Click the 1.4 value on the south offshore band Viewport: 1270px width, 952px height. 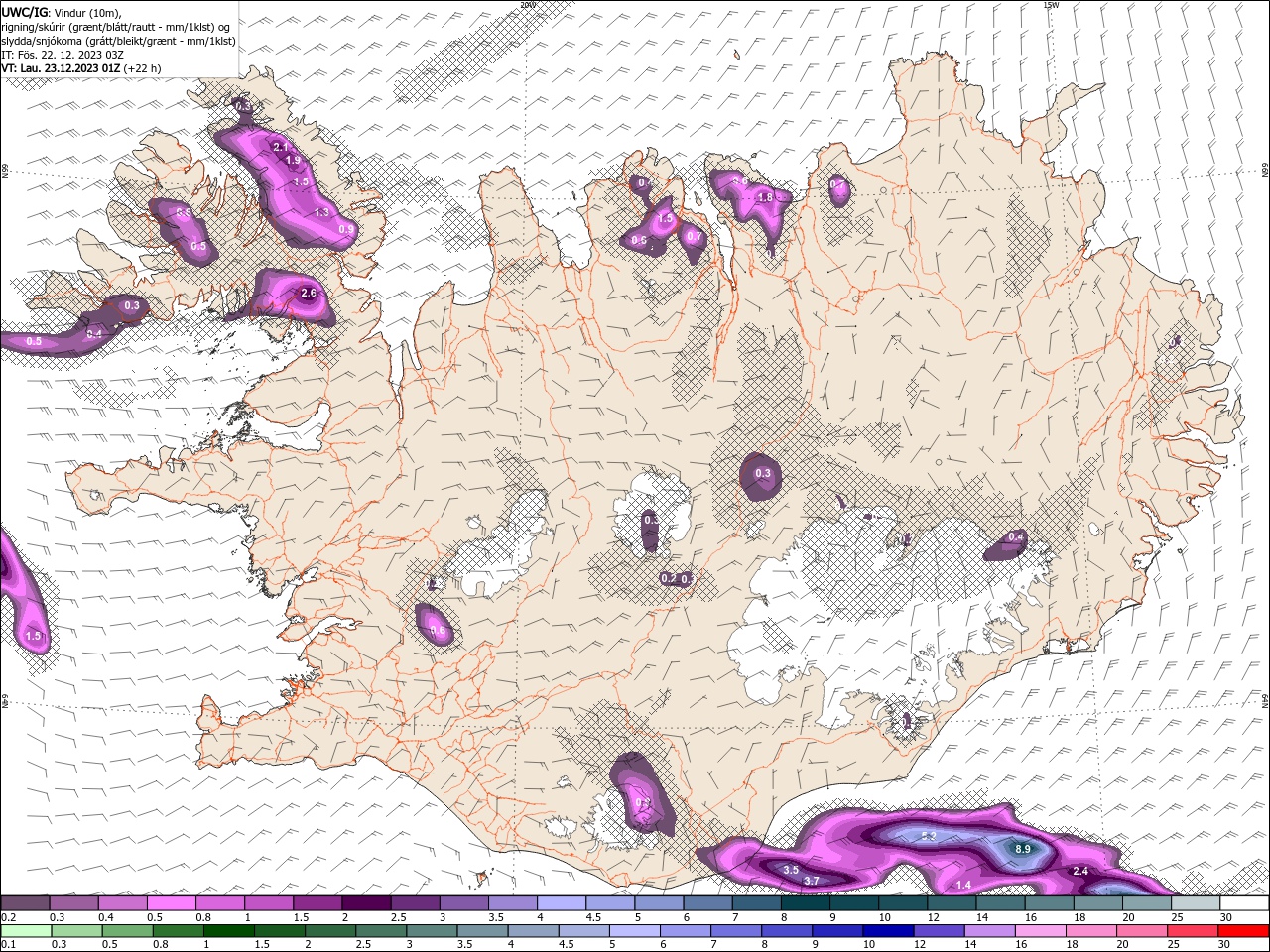click(x=963, y=885)
